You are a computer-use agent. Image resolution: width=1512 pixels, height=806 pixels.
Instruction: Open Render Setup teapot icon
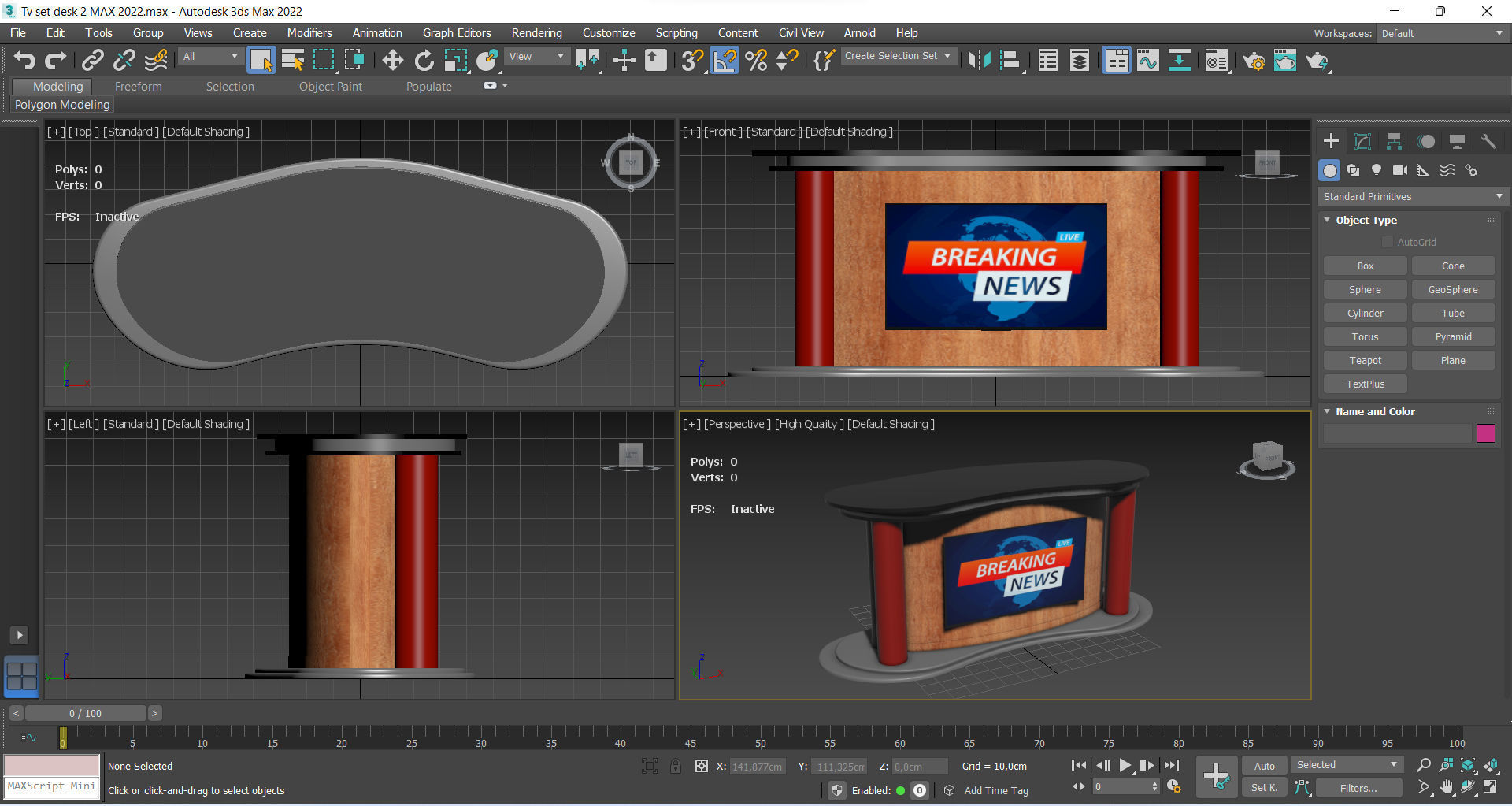tap(1254, 60)
